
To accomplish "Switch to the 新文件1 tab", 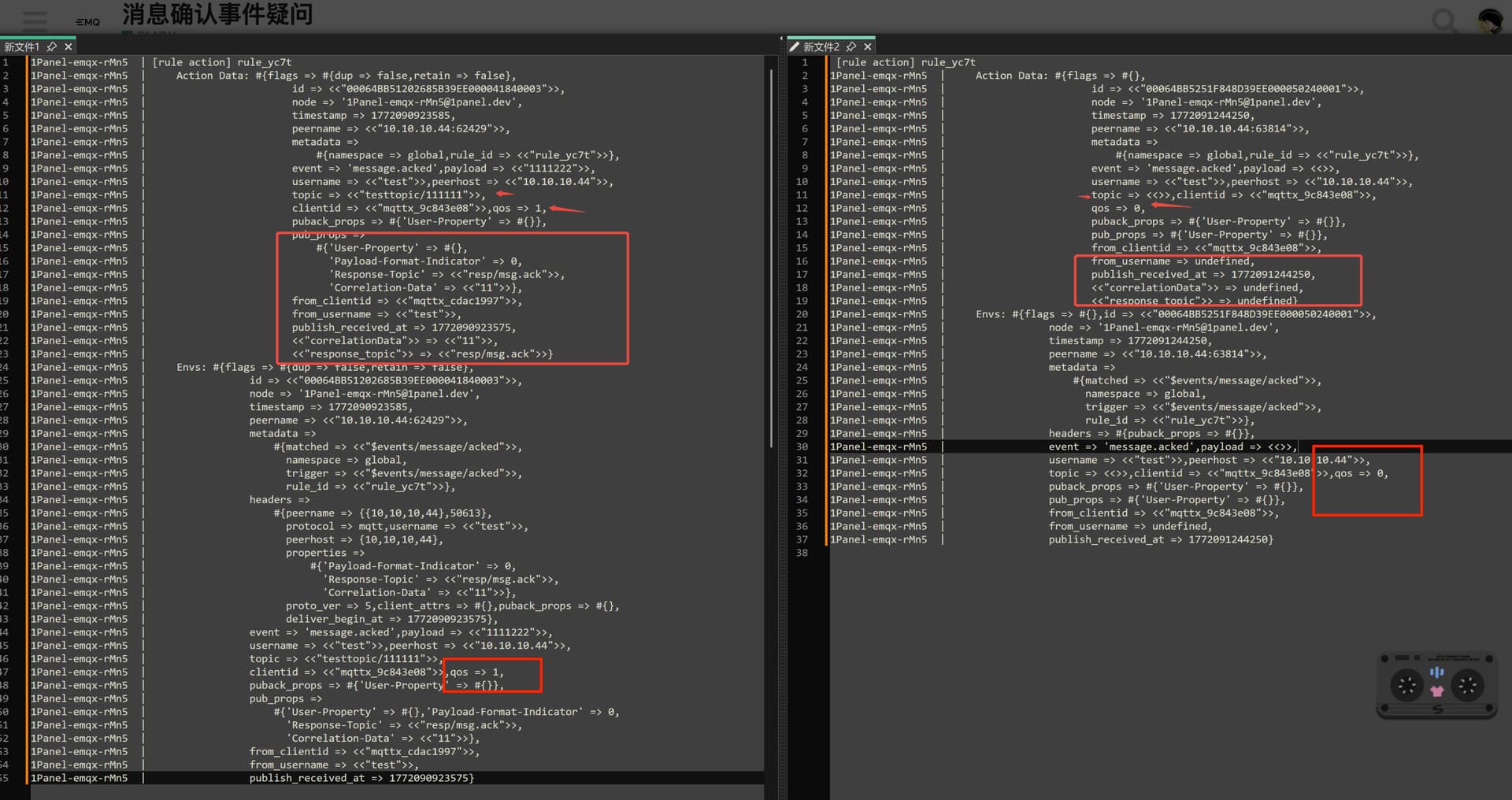I will click(21, 47).
